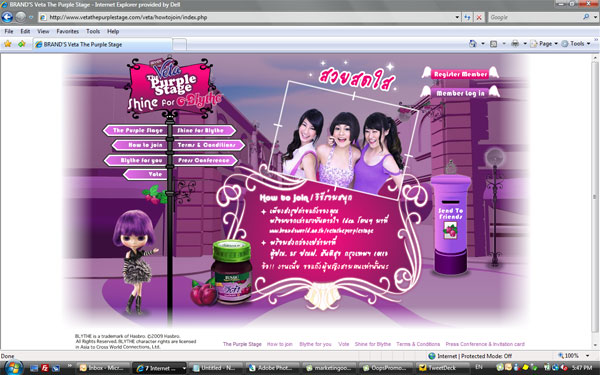Expand the Feeds dropdown arrow
The width and height of the screenshot is (600, 375).
(x=504, y=44)
